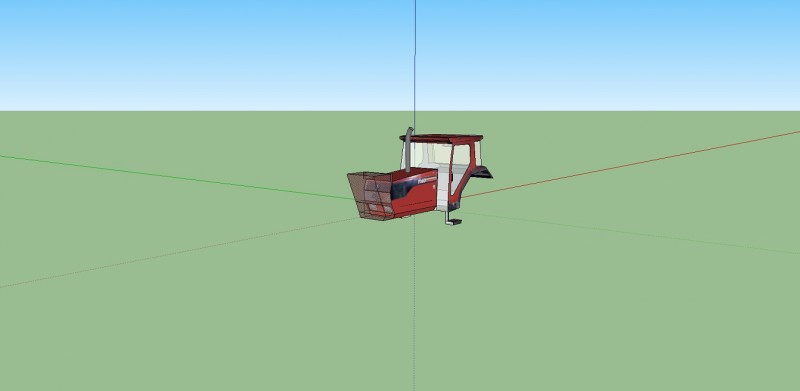Select the grey step below the cab
800x391 pixels.
point(453,218)
